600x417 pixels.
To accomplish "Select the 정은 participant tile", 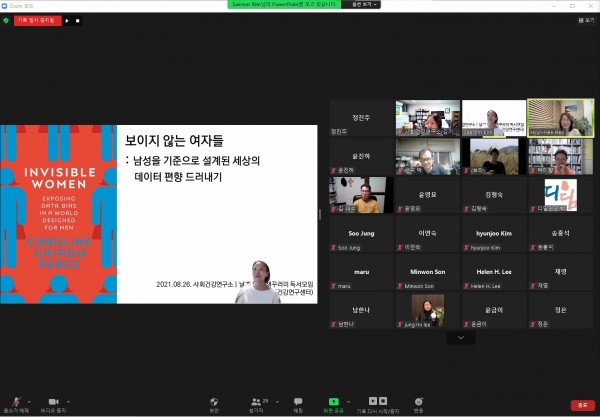I will click(561, 311).
